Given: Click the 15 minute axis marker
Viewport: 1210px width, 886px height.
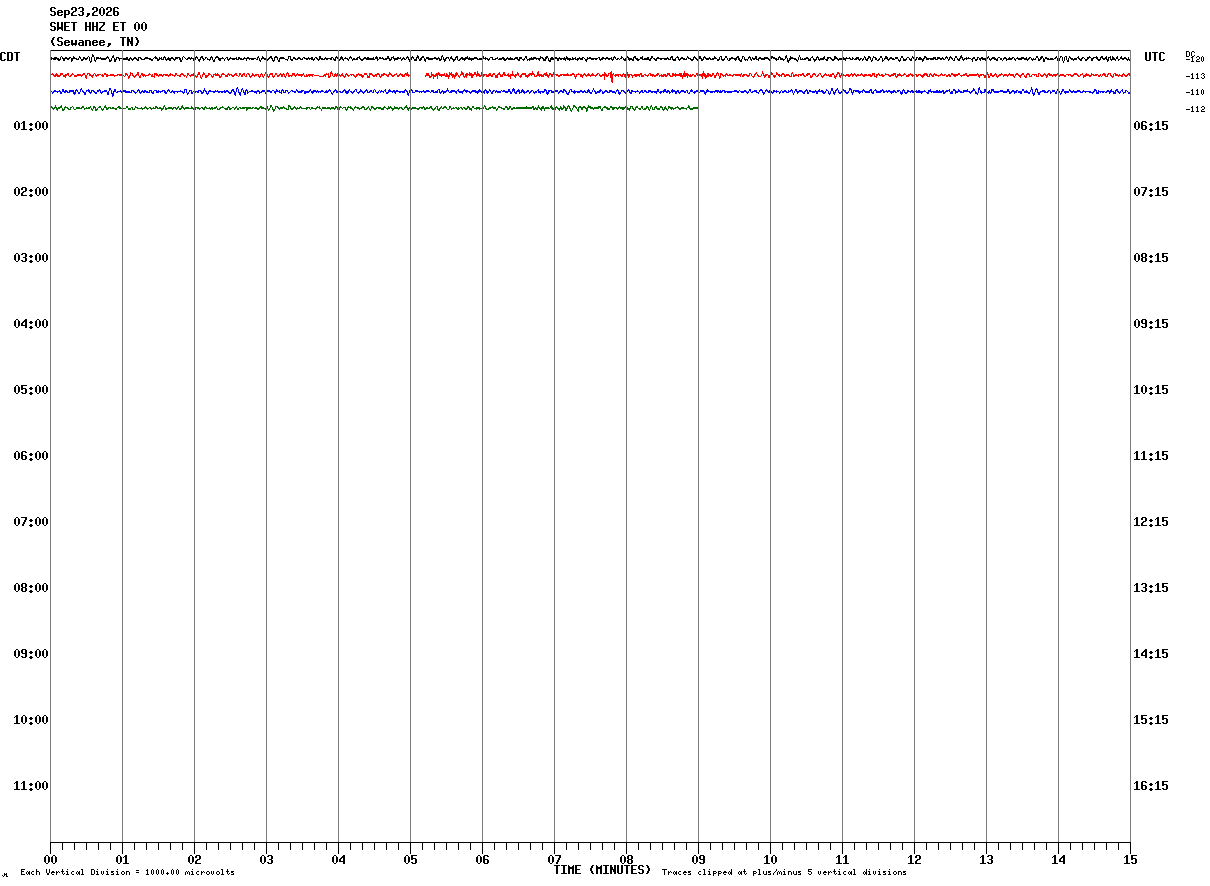Looking at the screenshot, I should point(1130,859).
